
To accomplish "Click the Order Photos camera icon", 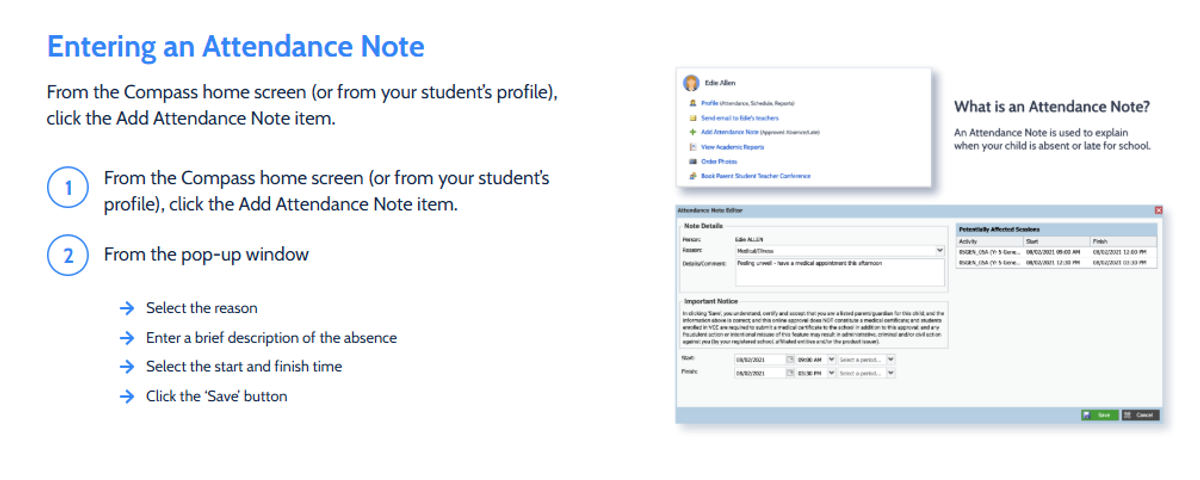I will click(693, 161).
